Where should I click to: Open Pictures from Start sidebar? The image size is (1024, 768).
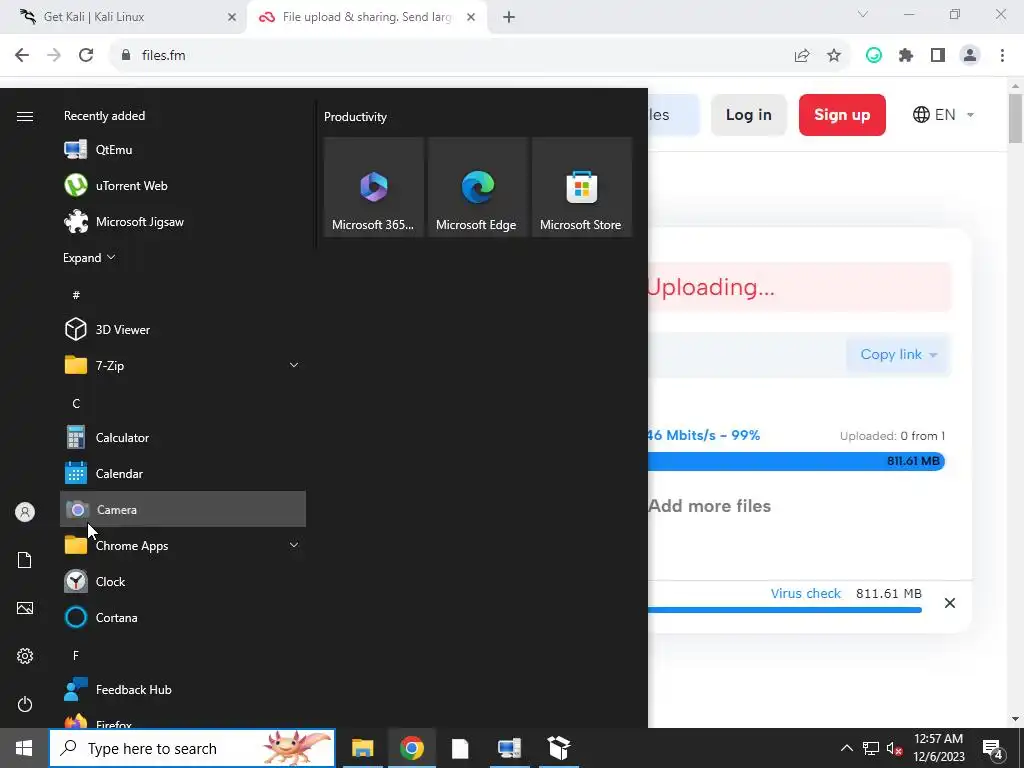click(x=25, y=608)
